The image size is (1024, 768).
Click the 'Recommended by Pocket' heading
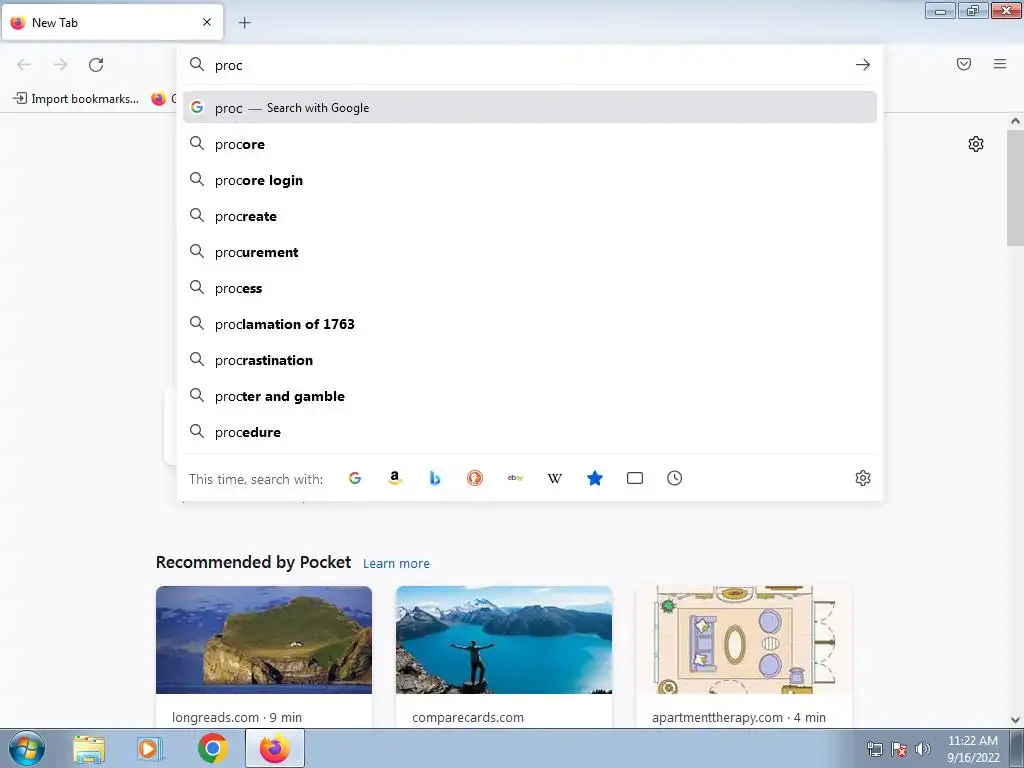(253, 562)
